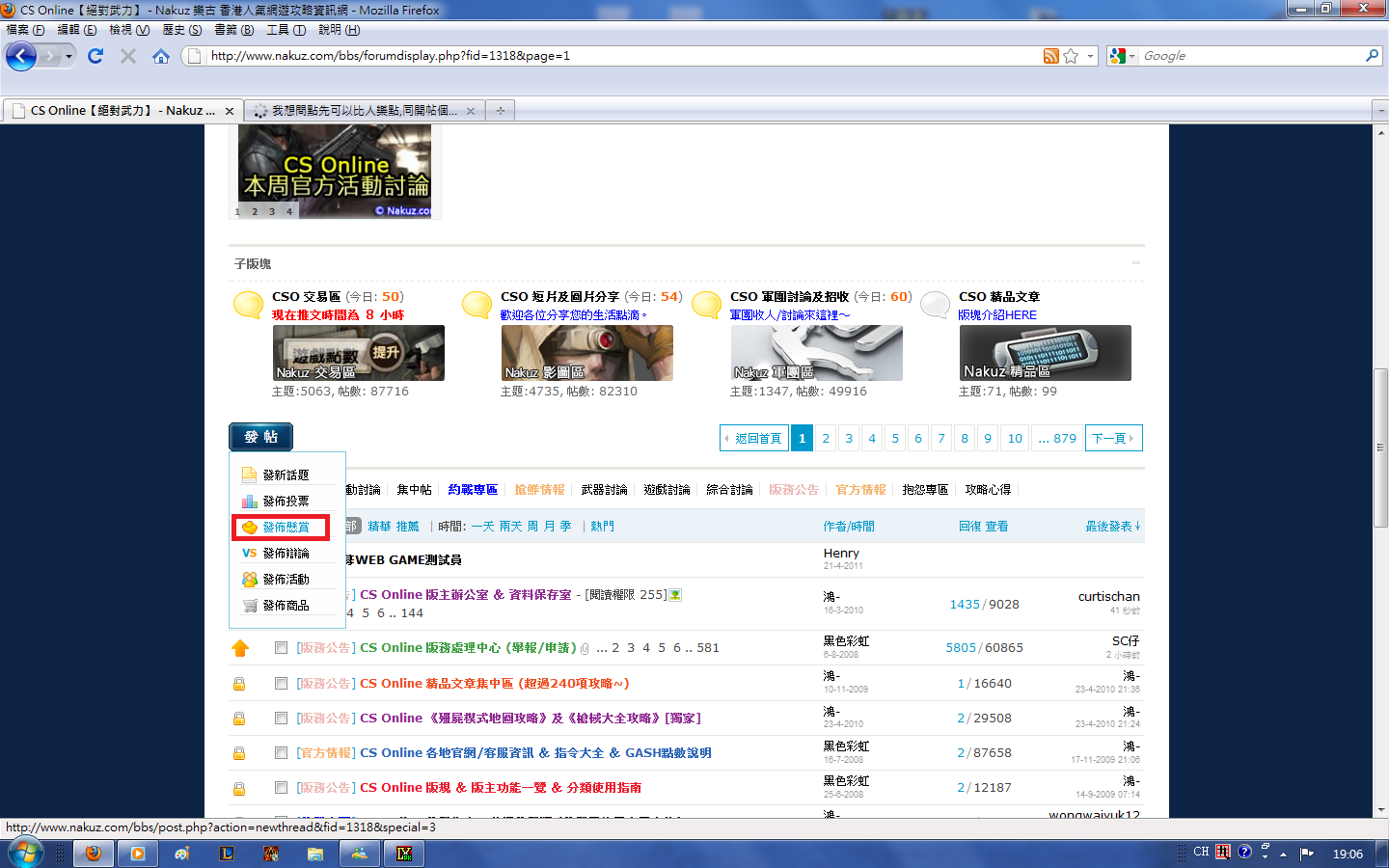Image resolution: width=1389 pixels, height=868 pixels.
Task: Go to page 5 of the forum
Action: point(895,438)
